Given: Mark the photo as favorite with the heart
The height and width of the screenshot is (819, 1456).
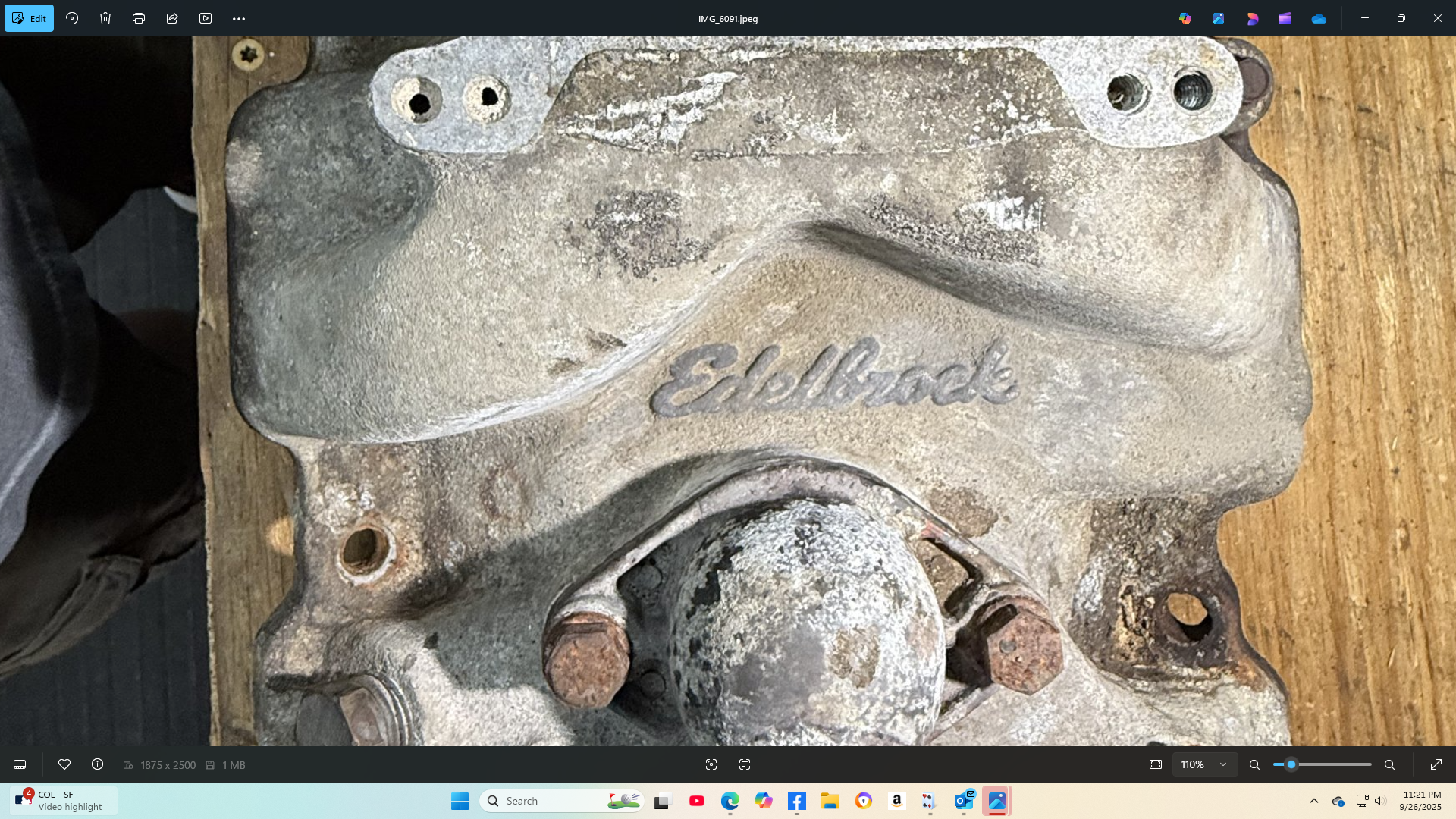Looking at the screenshot, I should [x=64, y=765].
